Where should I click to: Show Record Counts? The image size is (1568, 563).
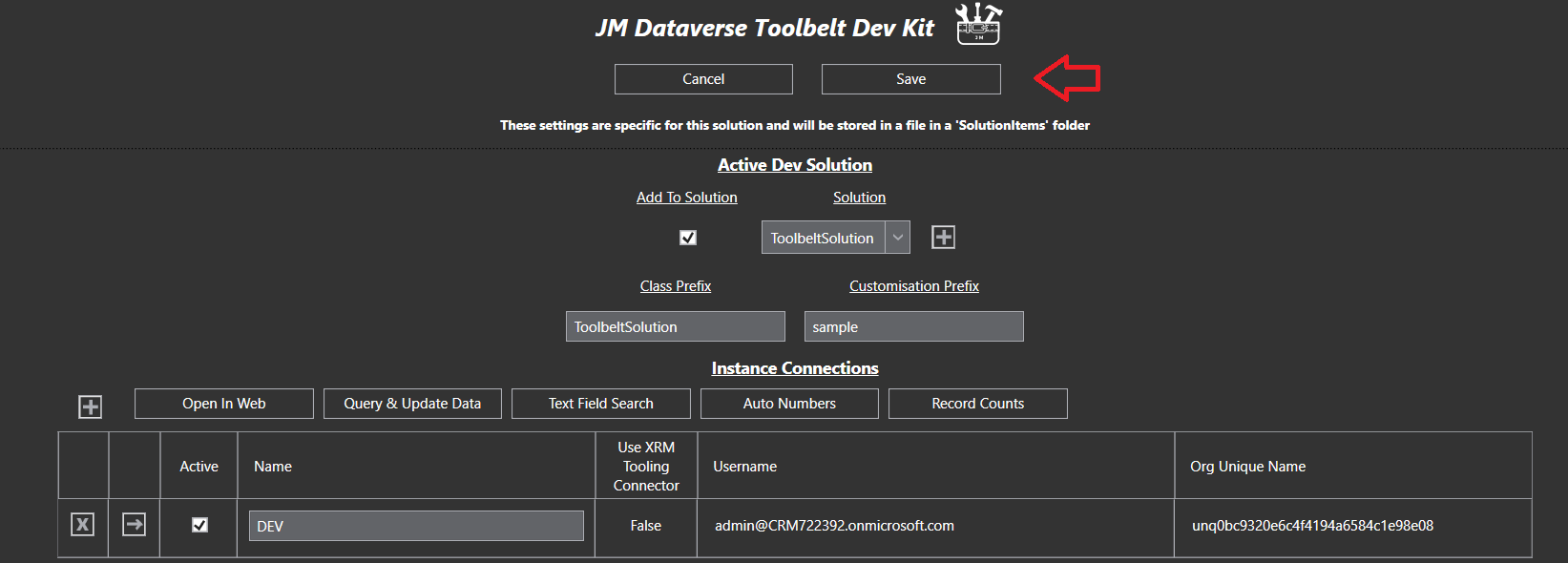point(977,404)
